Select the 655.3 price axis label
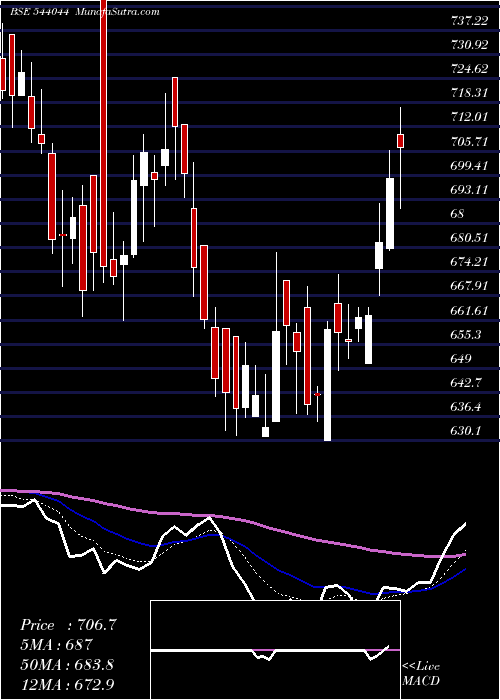This screenshot has height=700, width=500. [x=465, y=335]
